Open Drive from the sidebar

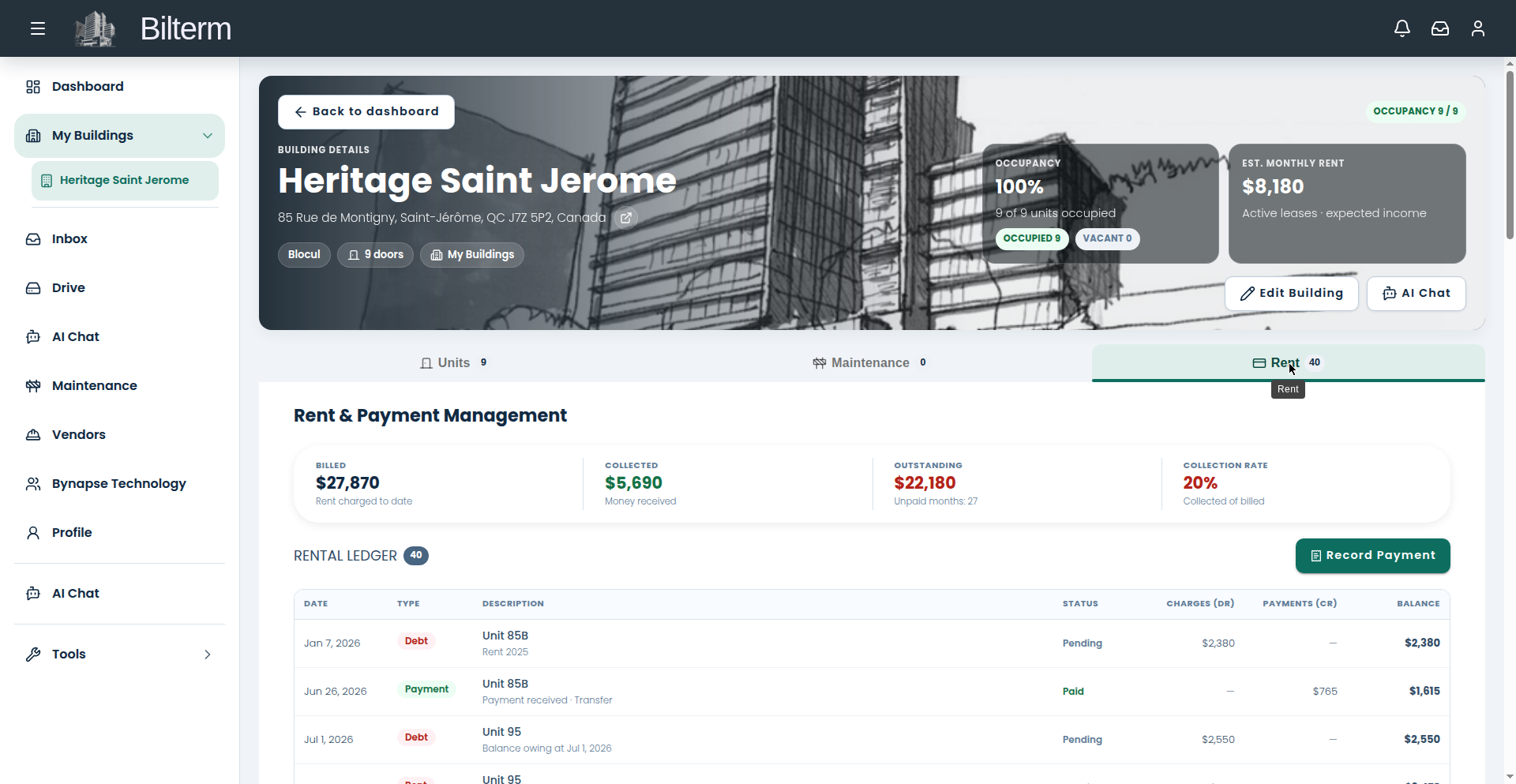pos(119,288)
